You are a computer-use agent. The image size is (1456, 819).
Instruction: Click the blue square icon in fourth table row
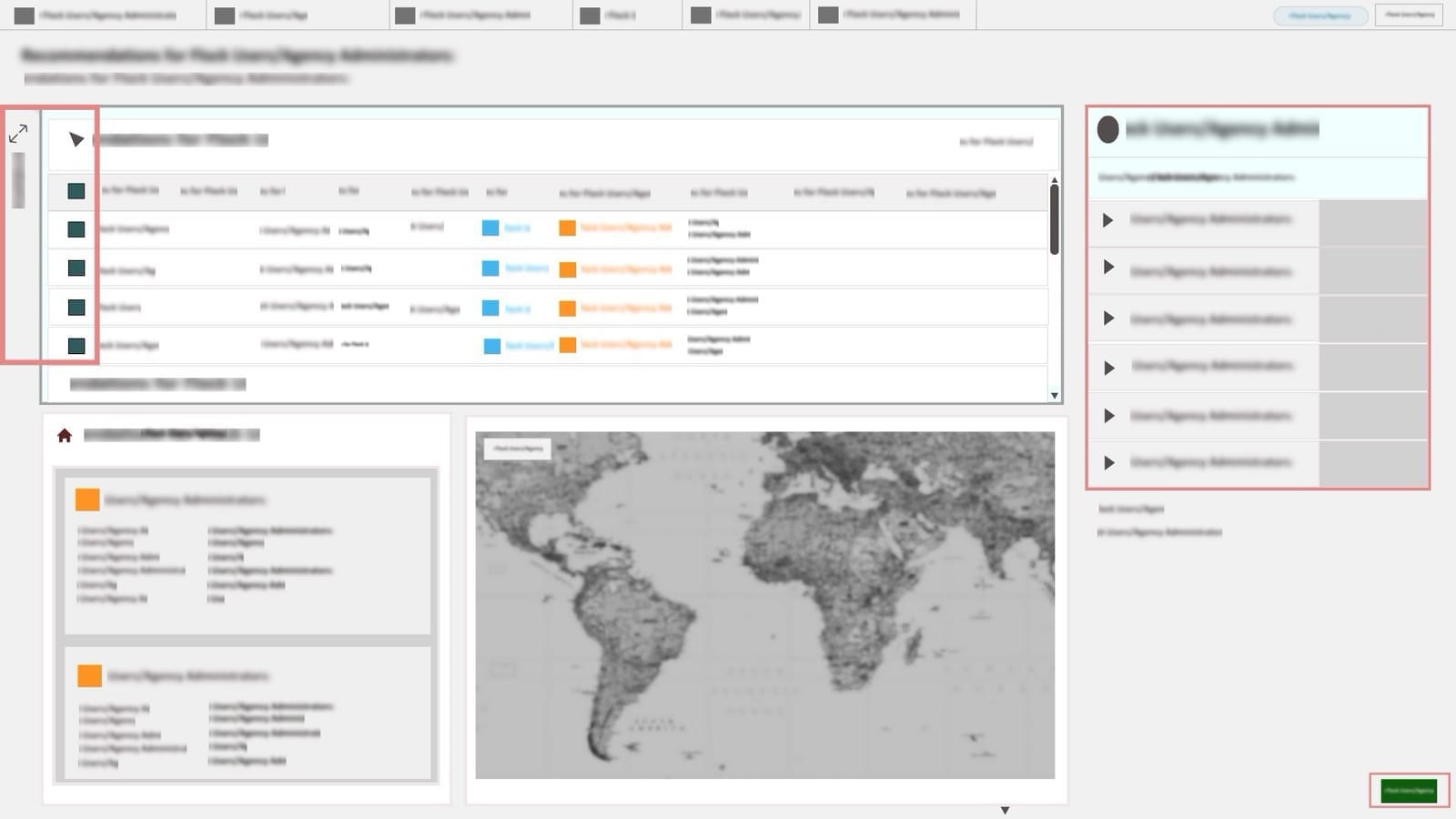coord(491,346)
